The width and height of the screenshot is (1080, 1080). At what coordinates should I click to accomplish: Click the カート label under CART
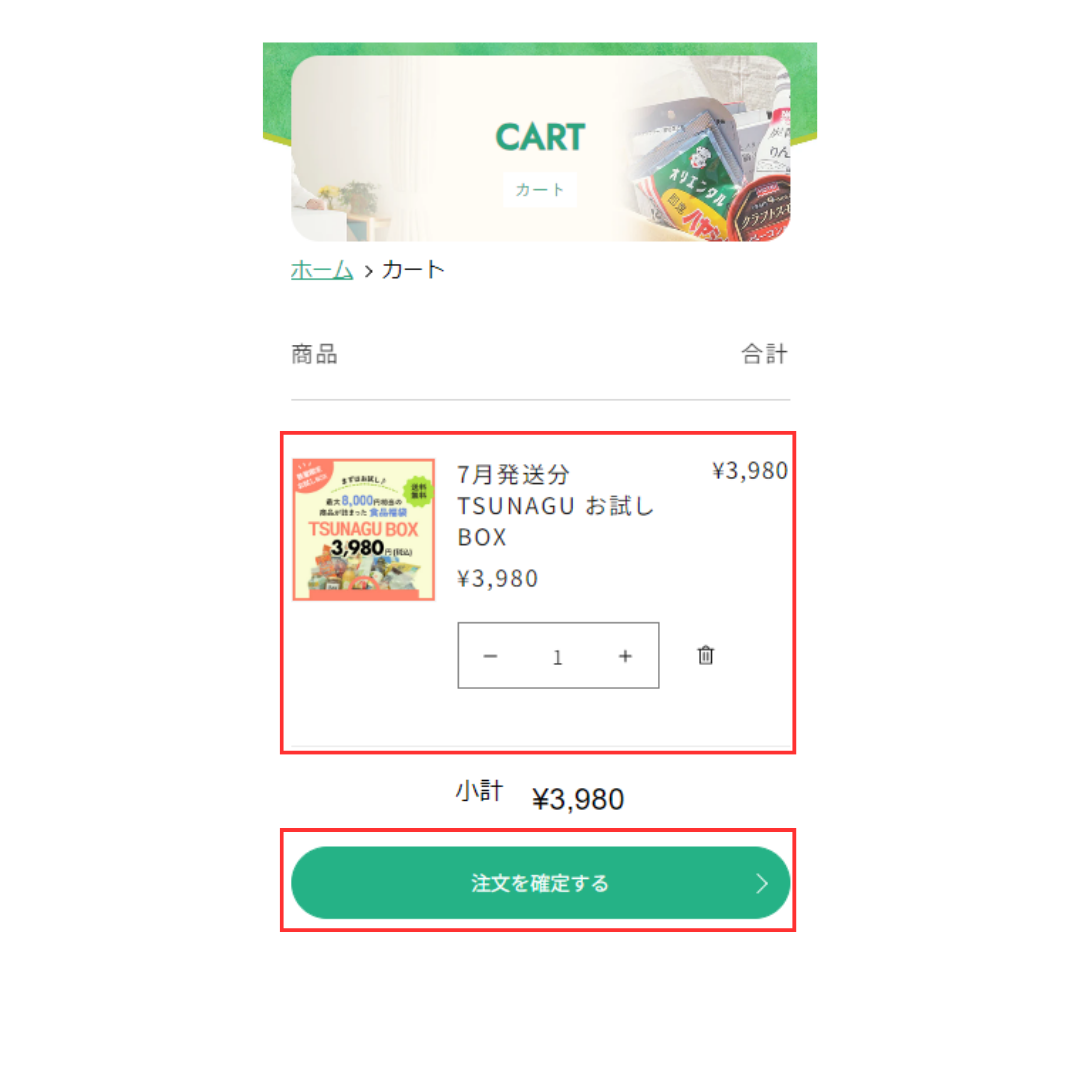coord(540,189)
